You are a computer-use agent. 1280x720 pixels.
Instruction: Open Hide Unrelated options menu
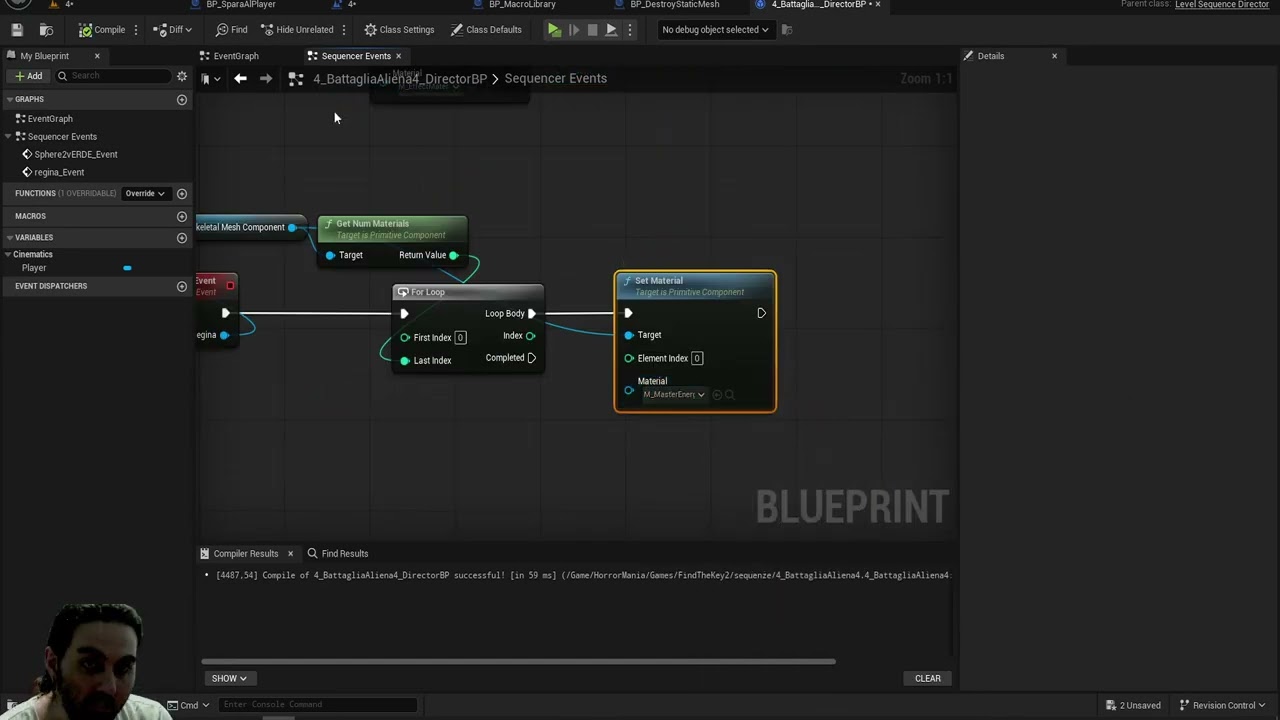point(344,30)
